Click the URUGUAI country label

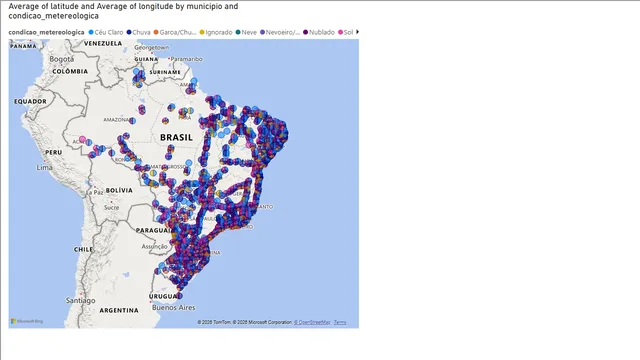[x=164, y=296]
